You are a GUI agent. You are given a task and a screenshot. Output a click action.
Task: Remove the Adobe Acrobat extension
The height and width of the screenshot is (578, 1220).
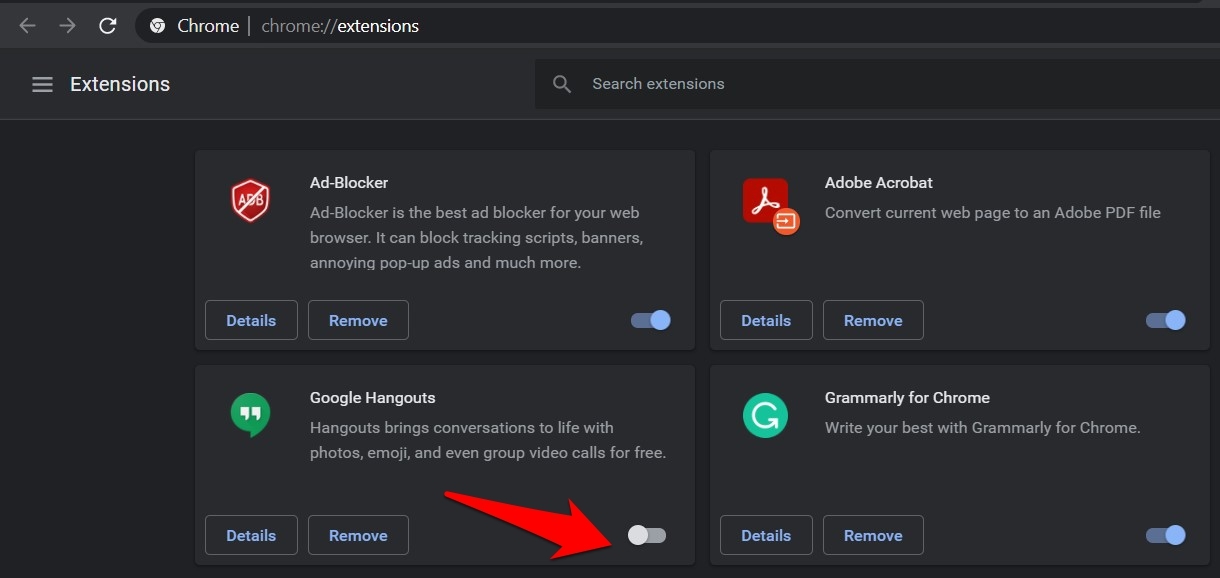click(873, 320)
